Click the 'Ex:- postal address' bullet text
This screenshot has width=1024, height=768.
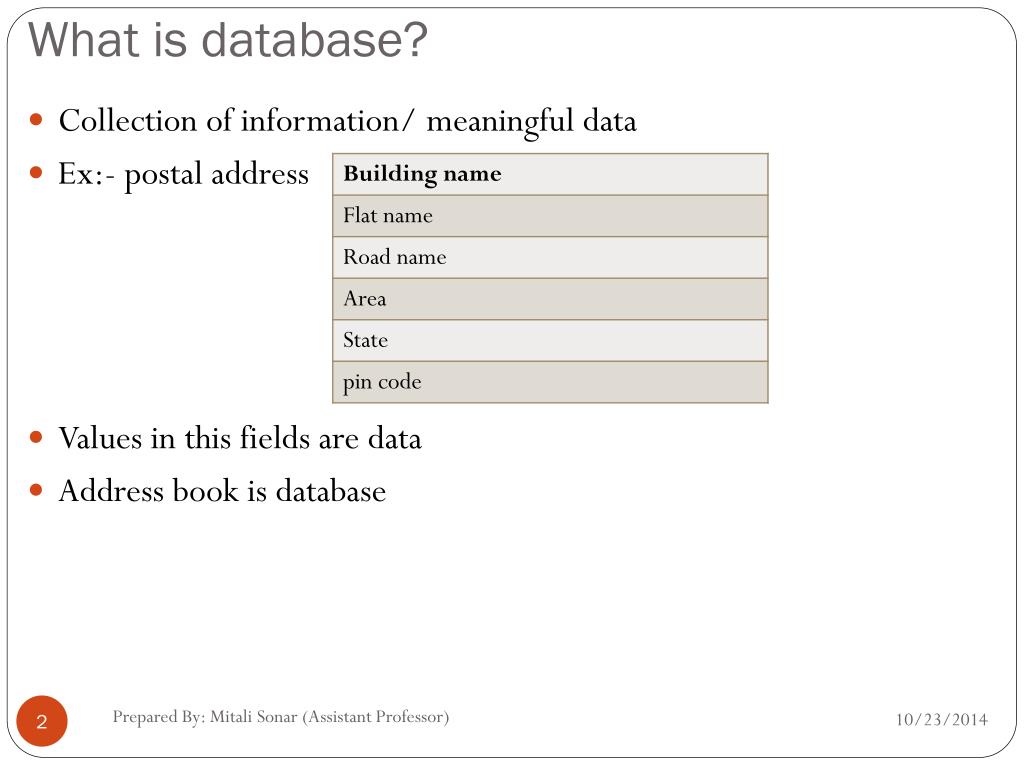tap(184, 174)
